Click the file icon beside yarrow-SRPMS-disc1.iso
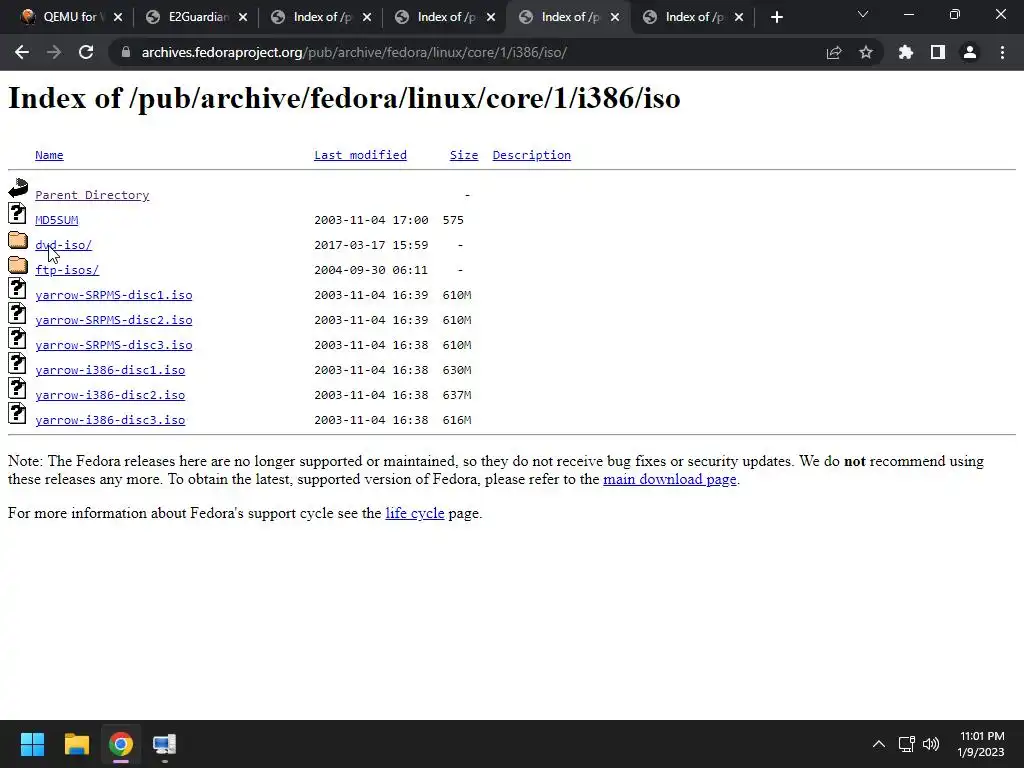Image resolution: width=1024 pixels, height=768 pixels. coord(18,288)
